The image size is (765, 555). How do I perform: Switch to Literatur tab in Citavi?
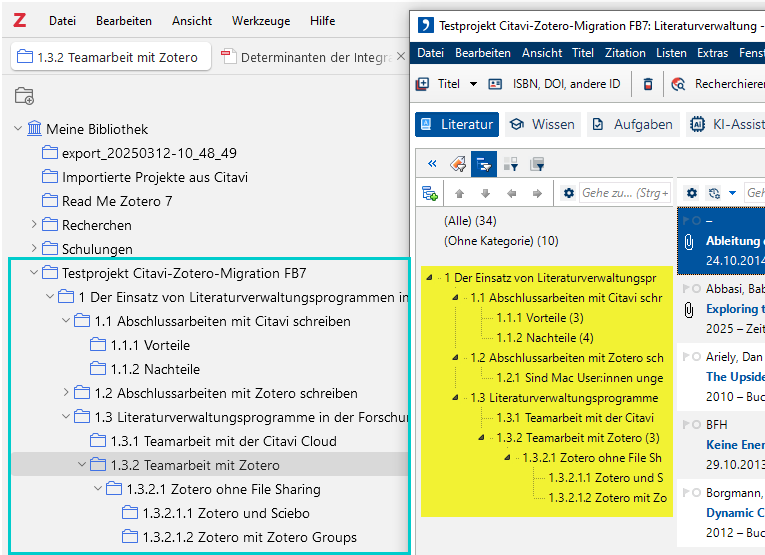(x=457, y=124)
